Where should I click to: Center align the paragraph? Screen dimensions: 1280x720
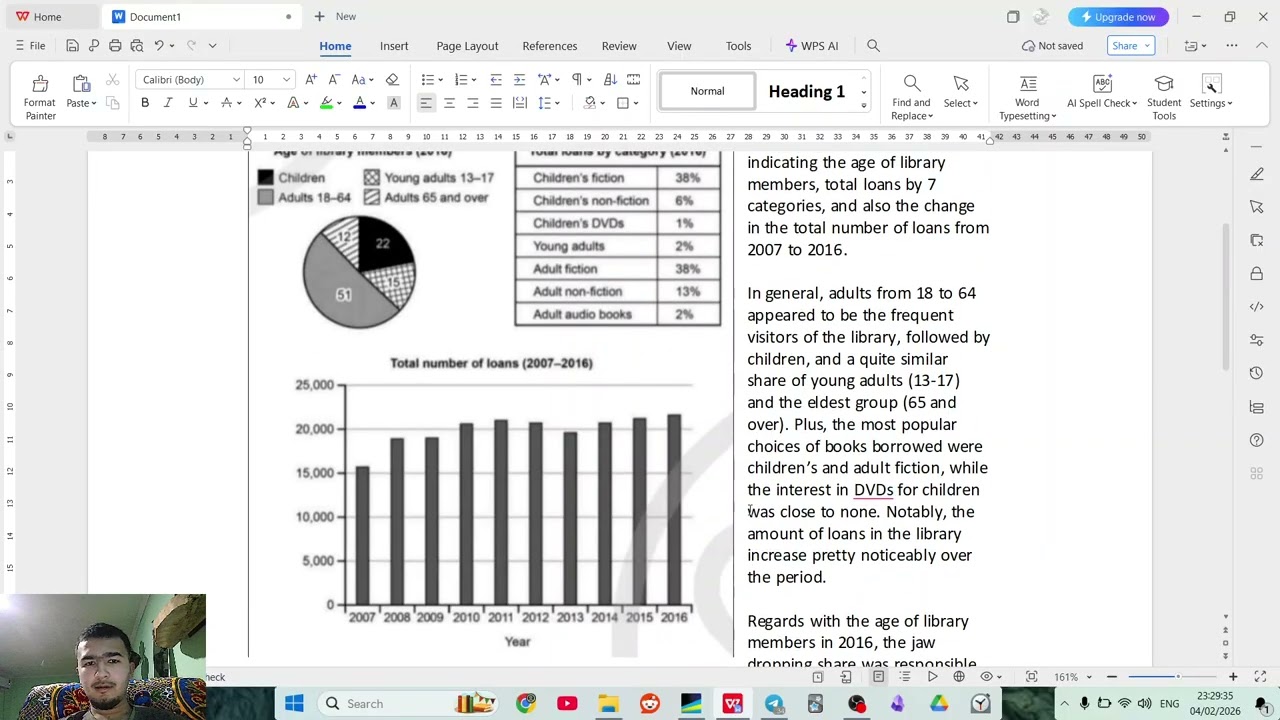(x=449, y=103)
